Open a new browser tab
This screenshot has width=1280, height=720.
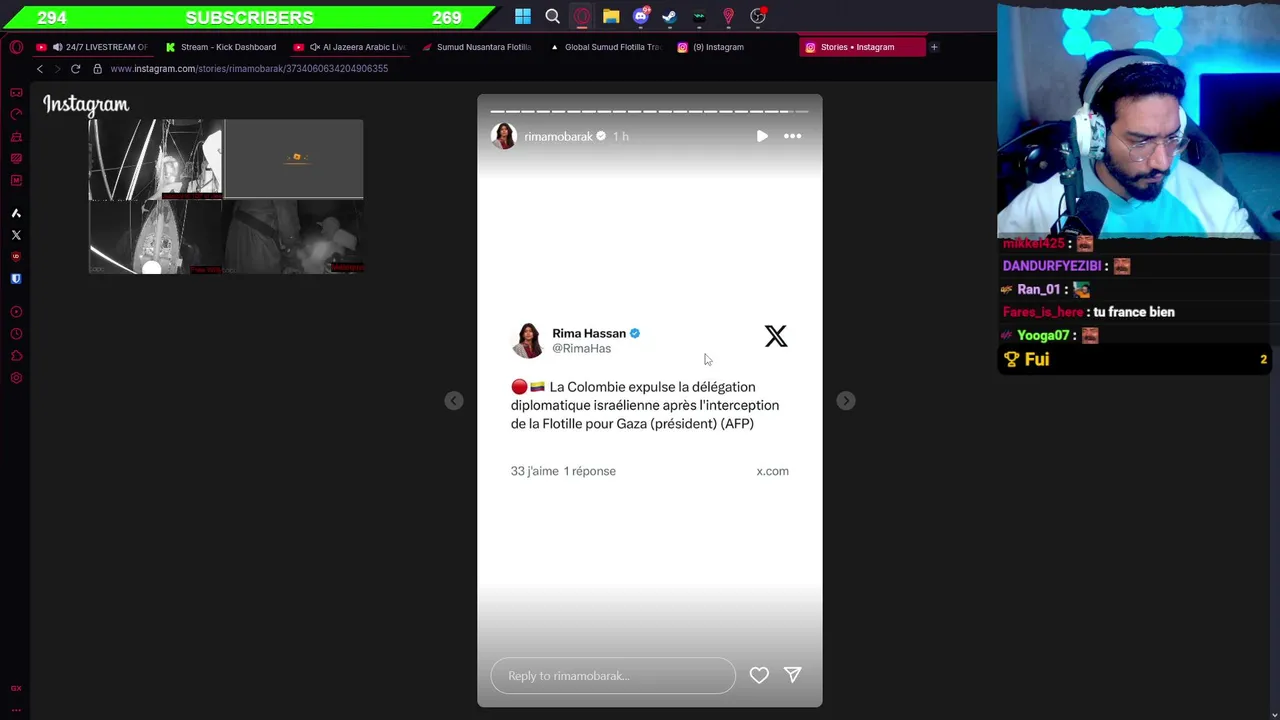point(934,47)
